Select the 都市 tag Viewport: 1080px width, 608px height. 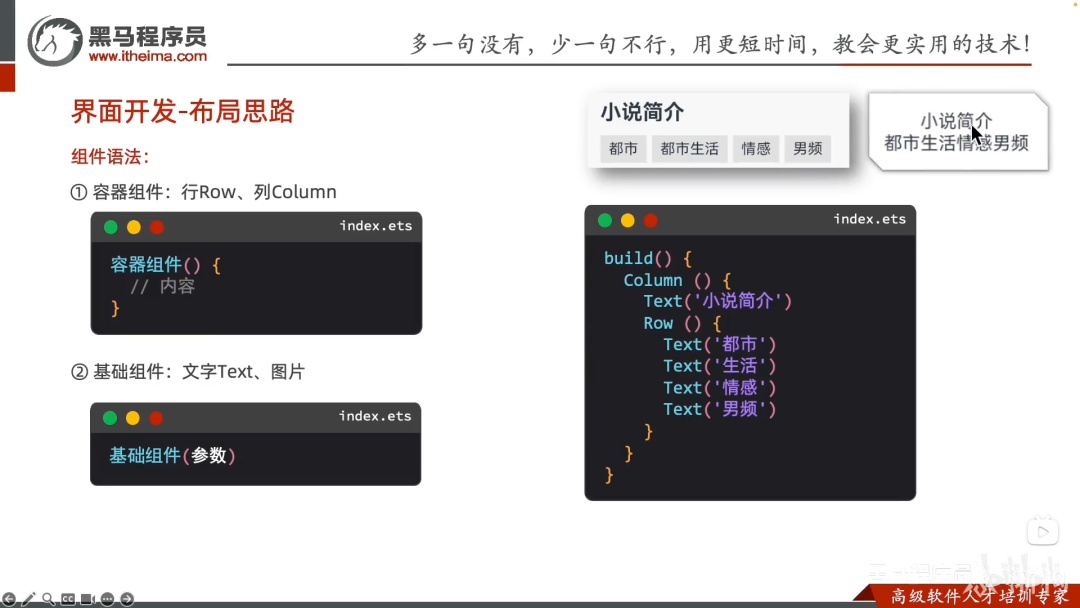(x=623, y=149)
